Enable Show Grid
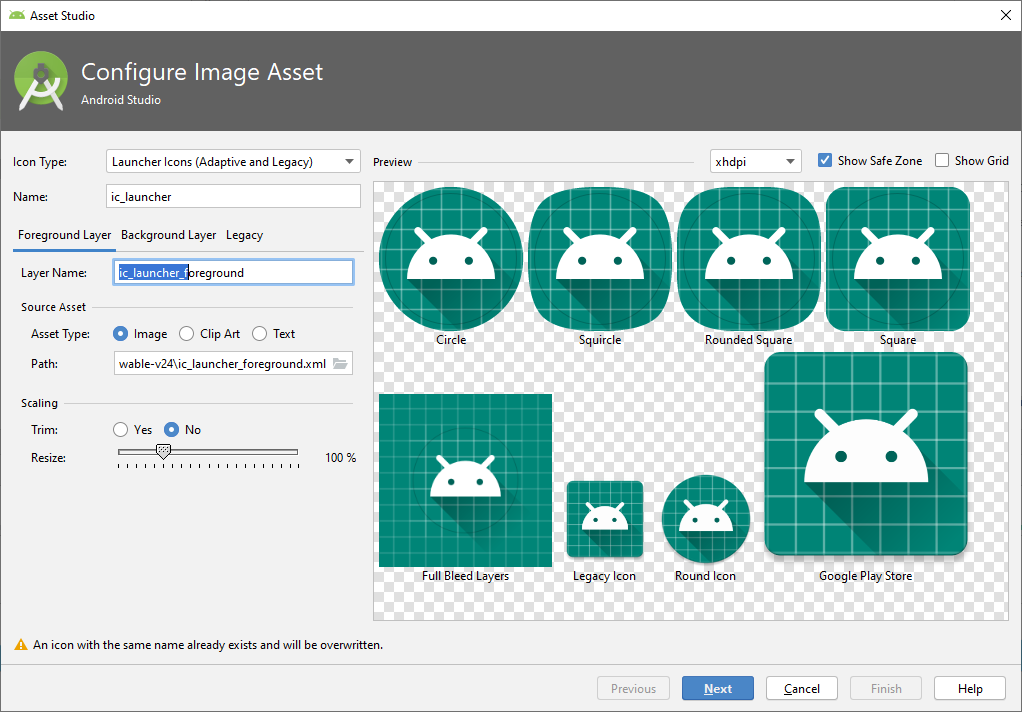 point(941,160)
